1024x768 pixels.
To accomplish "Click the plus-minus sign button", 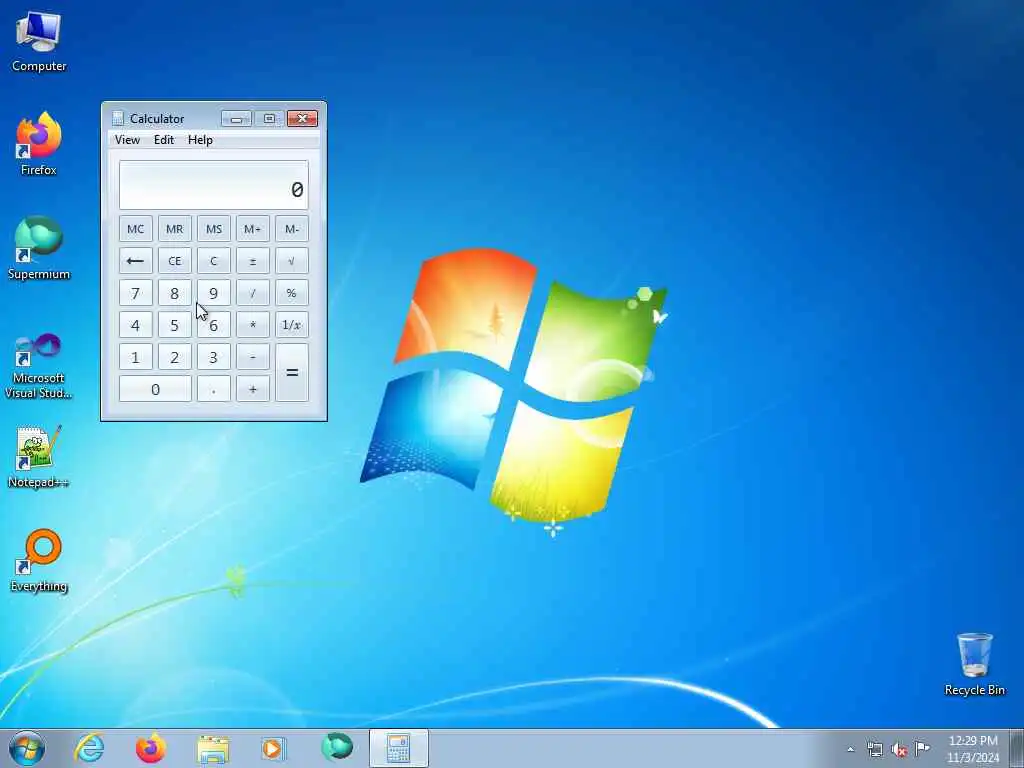I will tap(253, 261).
